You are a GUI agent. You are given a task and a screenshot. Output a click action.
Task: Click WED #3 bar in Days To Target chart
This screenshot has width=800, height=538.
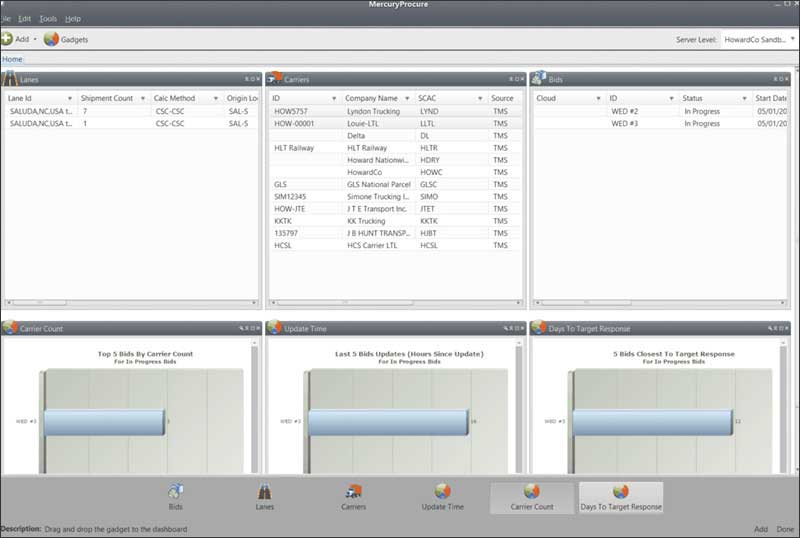(x=652, y=422)
